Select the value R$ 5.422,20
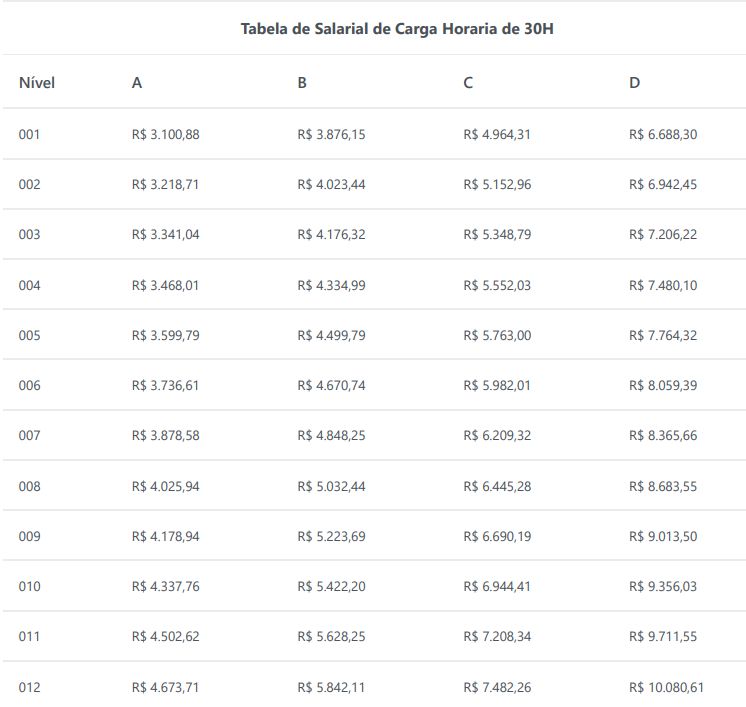746x707 pixels. click(331, 586)
